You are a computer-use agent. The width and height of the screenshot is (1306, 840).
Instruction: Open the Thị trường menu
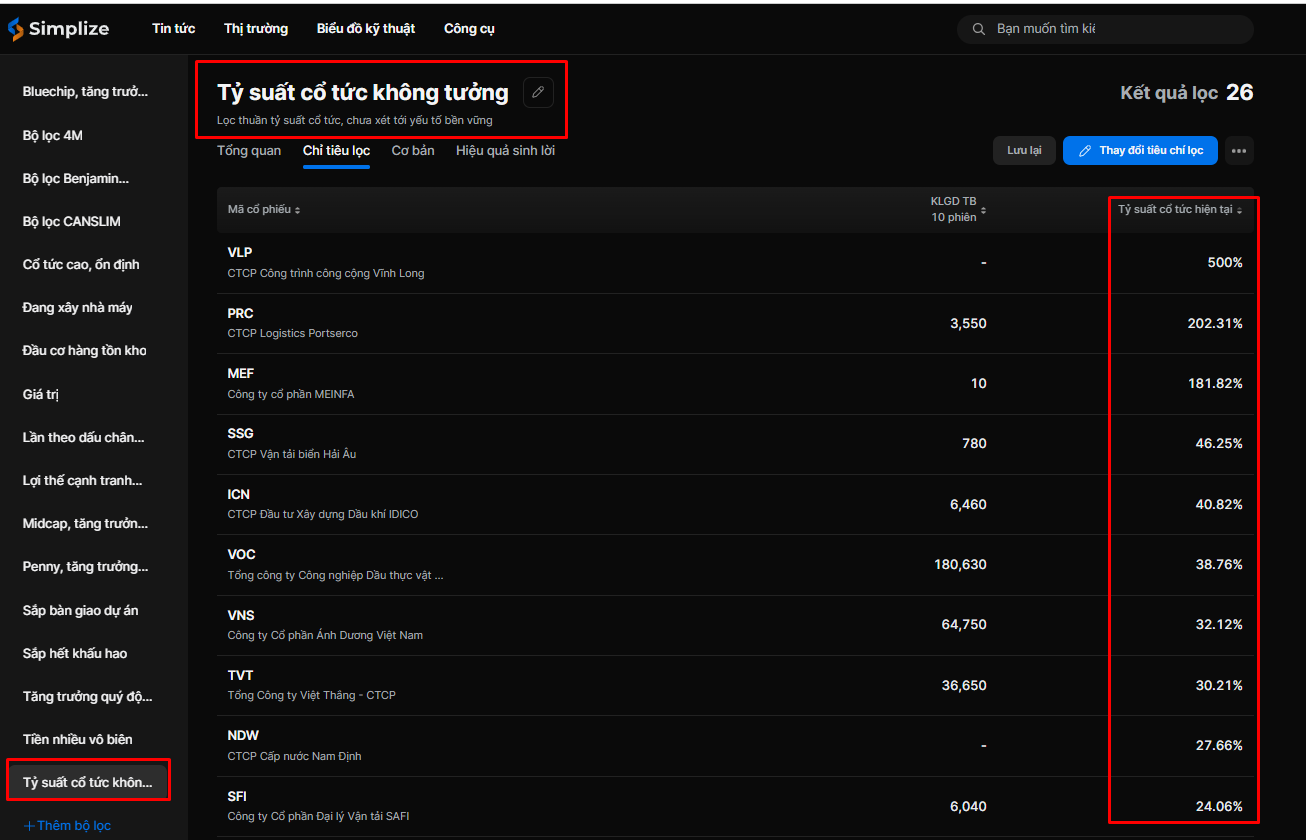pos(256,29)
